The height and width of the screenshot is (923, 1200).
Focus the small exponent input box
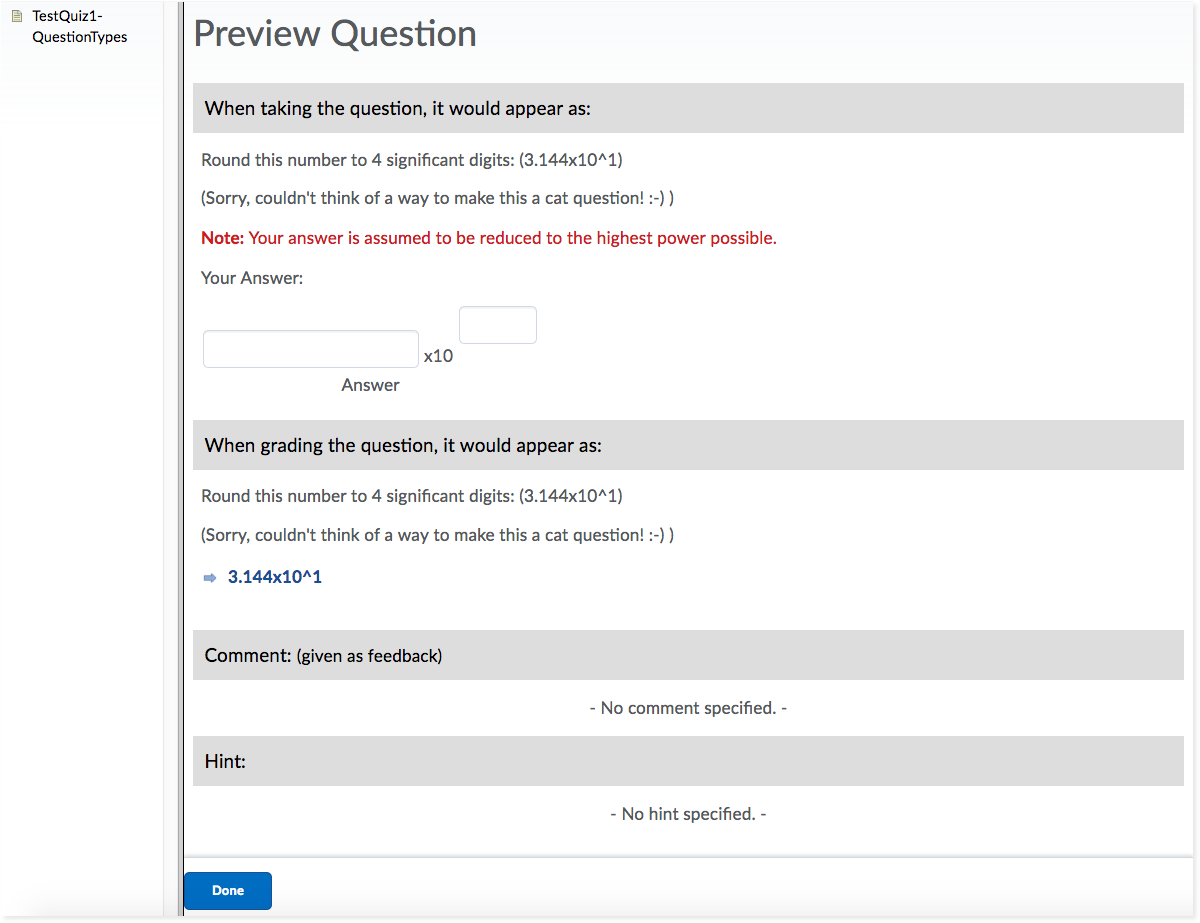tap(497, 325)
